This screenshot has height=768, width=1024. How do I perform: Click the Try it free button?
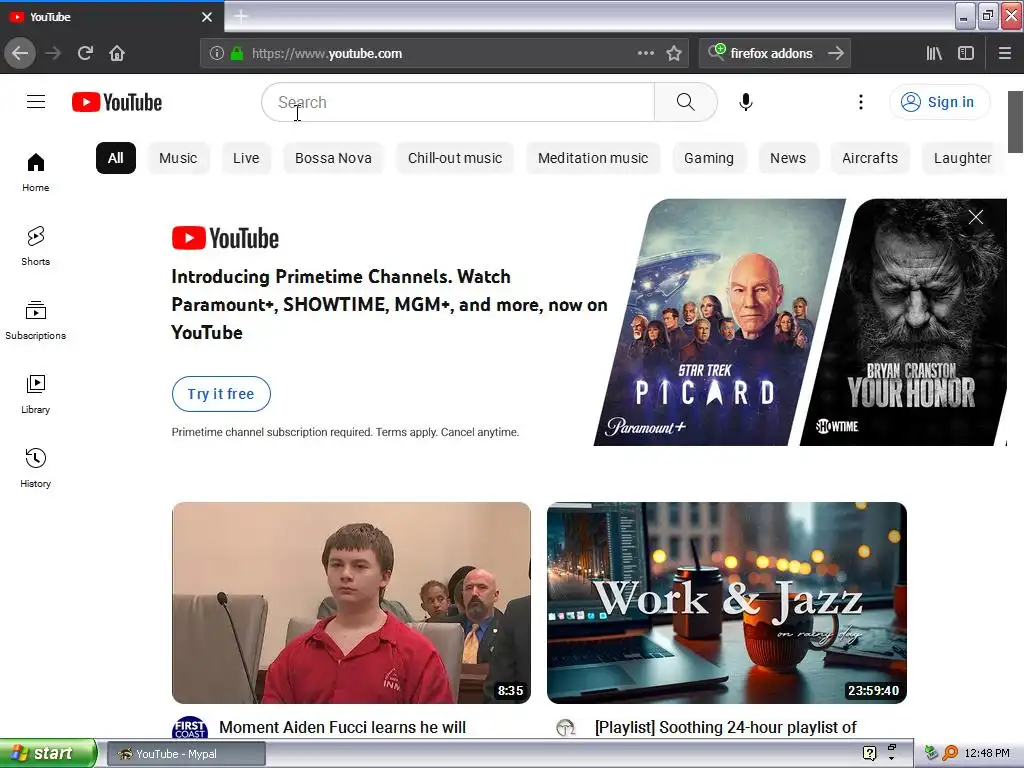click(221, 394)
